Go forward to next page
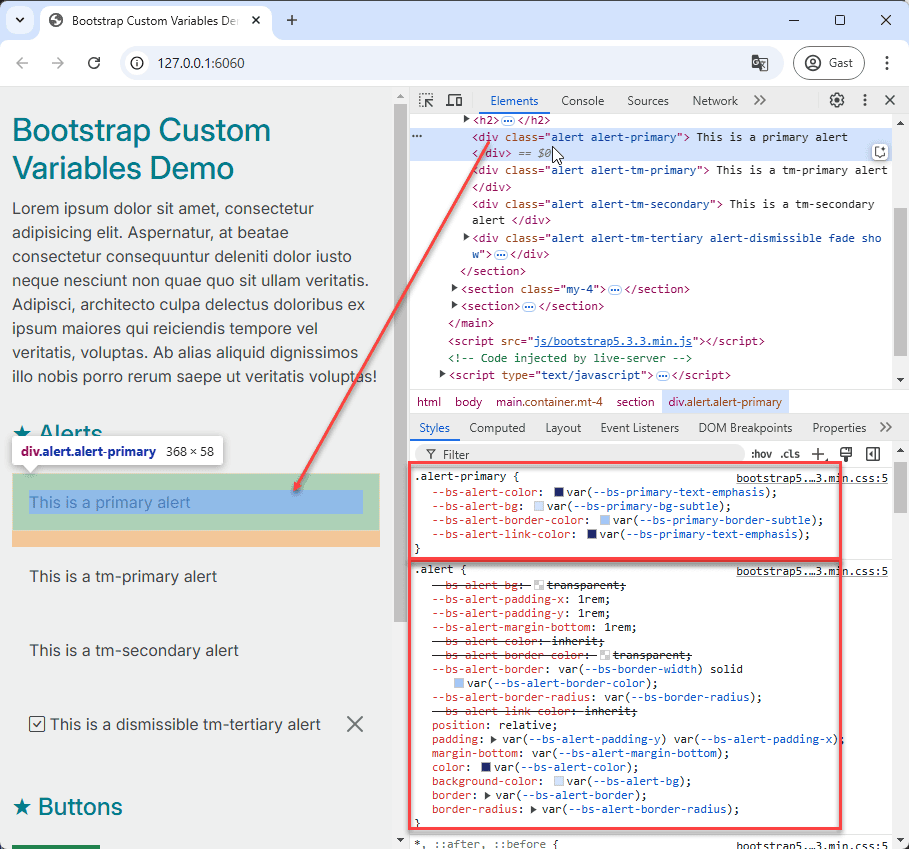The image size is (909, 849). (x=58, y=63)
